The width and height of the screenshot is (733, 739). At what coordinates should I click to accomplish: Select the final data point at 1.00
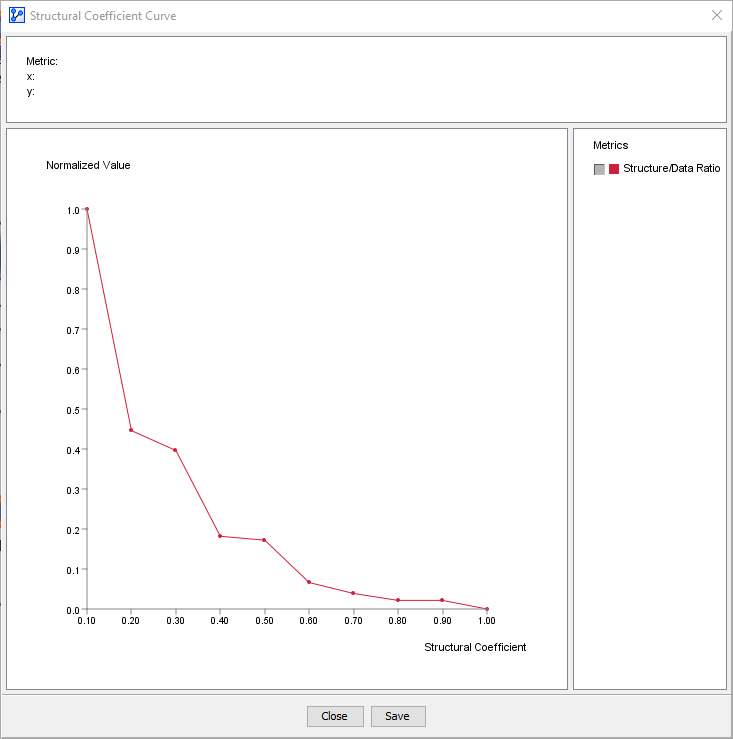(487, 609)
